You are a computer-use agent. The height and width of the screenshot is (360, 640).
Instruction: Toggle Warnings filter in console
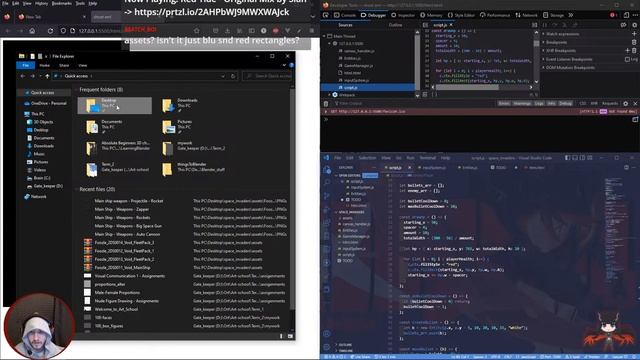(x=522, y=104)
